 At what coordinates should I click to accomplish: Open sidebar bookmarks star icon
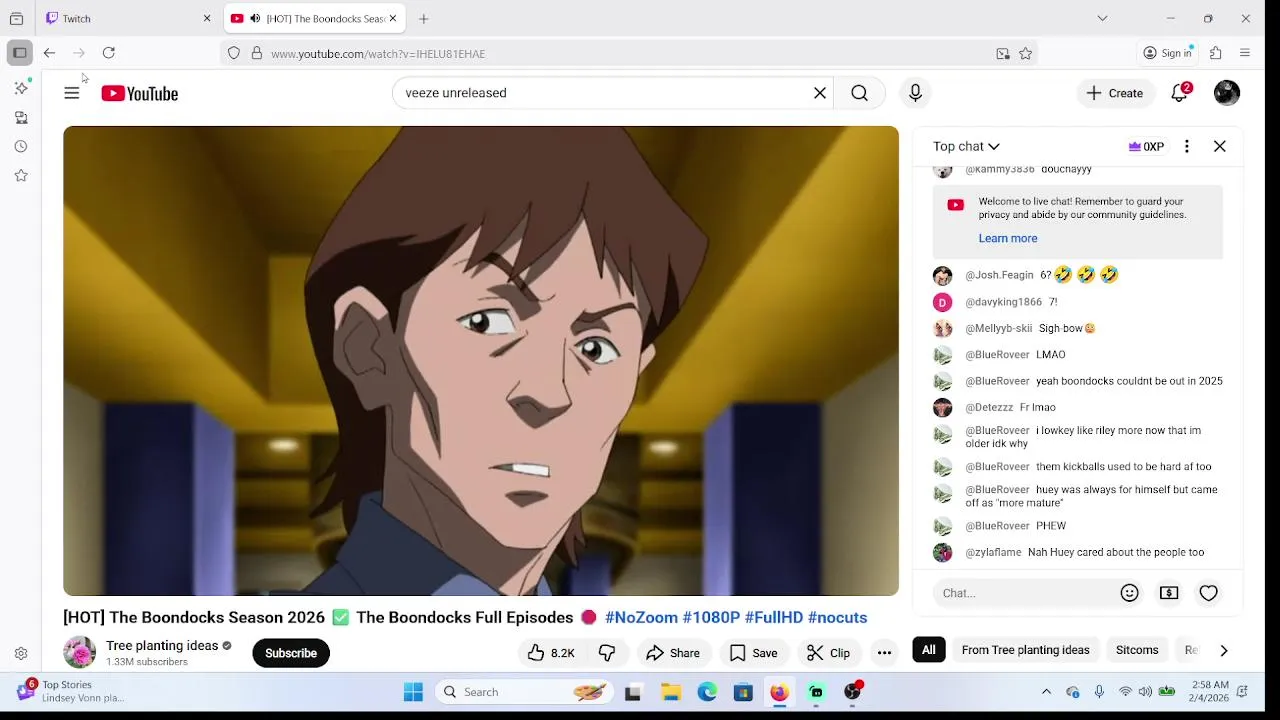pyautogui.click(x=20, y=175)
